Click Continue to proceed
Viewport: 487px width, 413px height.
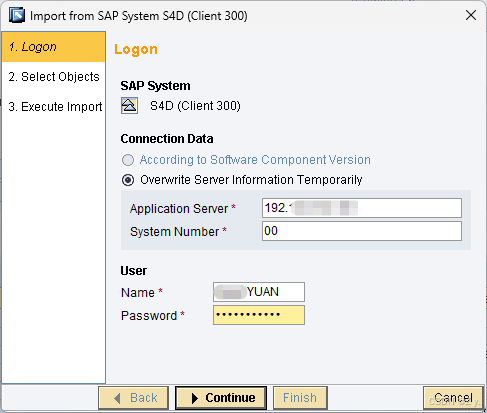click(221, 398)
